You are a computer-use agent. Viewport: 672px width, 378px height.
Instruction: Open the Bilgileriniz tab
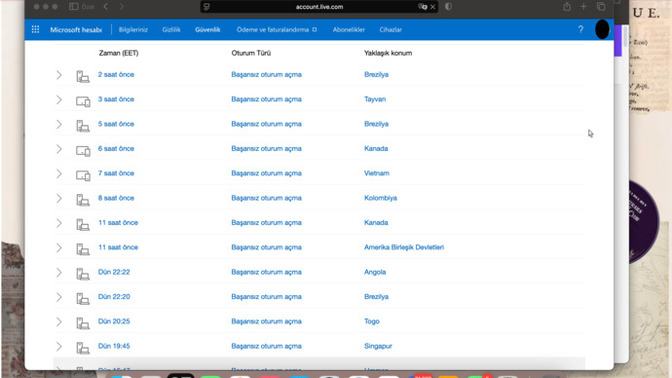pyautogui.click(x=133, y=30)
